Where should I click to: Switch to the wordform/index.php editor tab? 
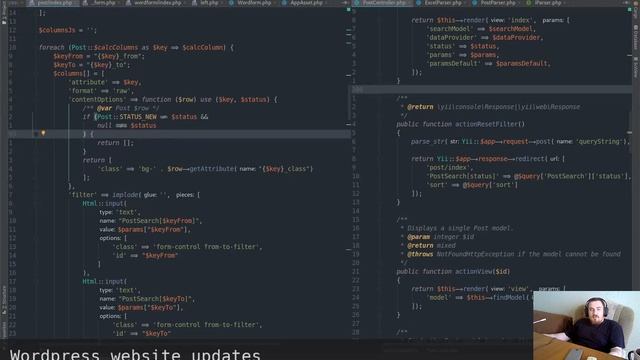click(x=156, y=2)
